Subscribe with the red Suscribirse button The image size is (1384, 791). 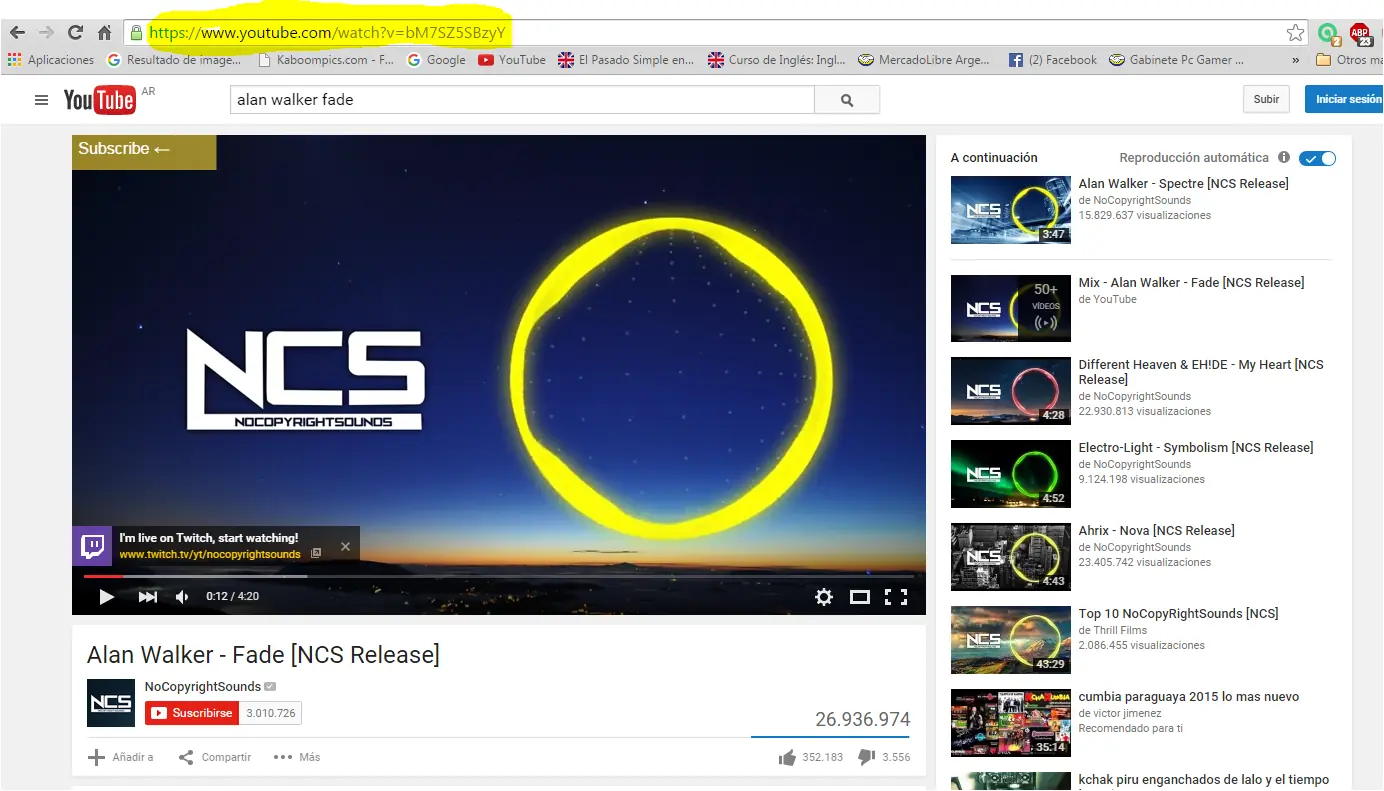(191, 713)
